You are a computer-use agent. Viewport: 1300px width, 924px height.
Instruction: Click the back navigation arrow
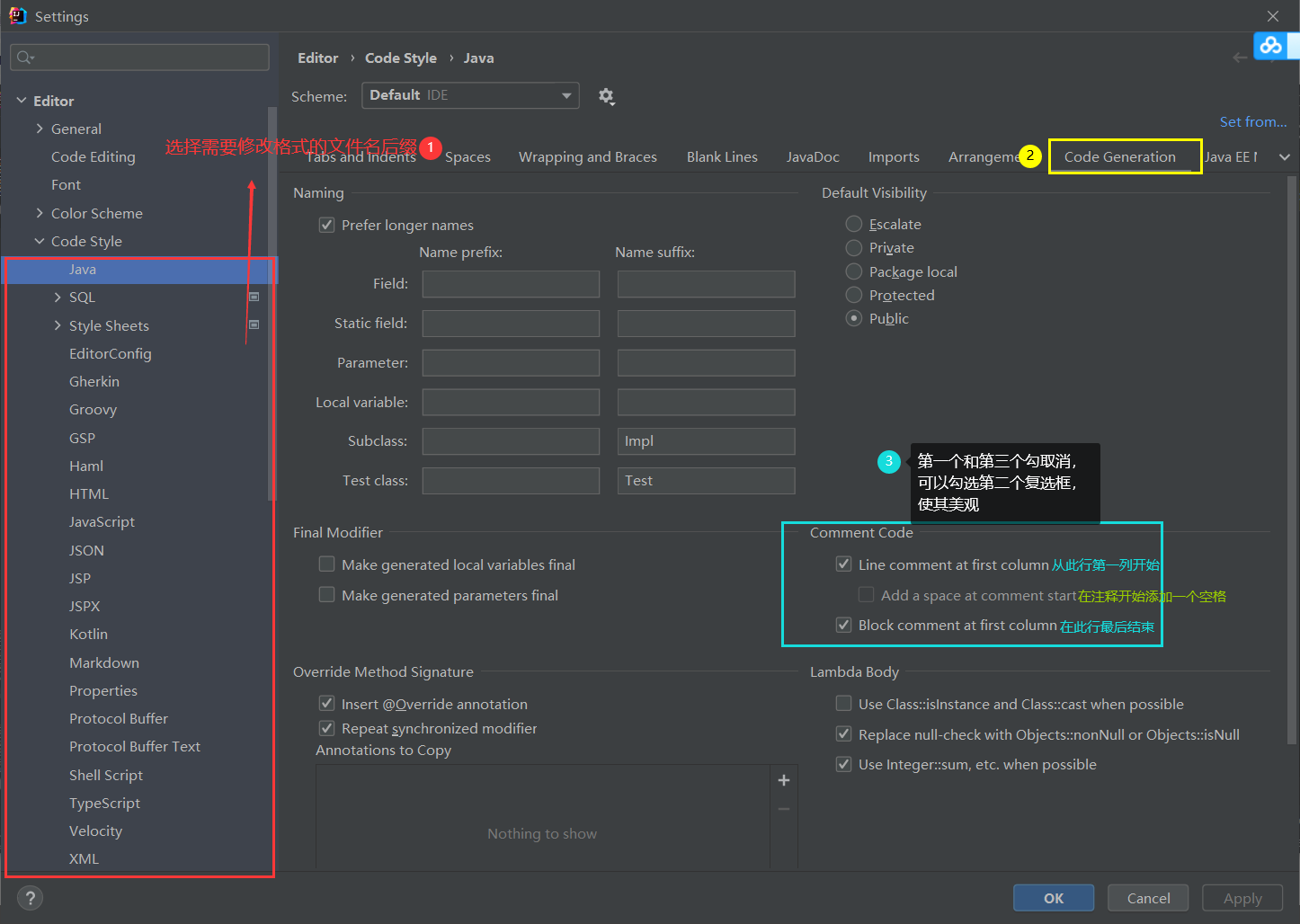click(x=1241, y=58)
